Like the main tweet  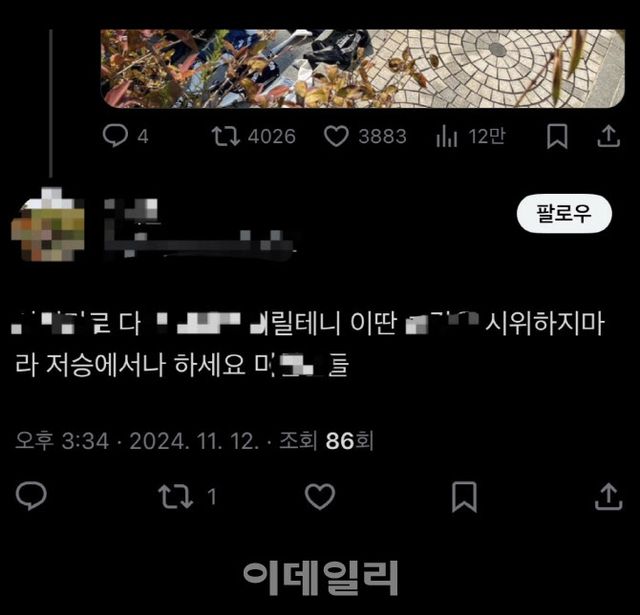(x=320, y=496)
